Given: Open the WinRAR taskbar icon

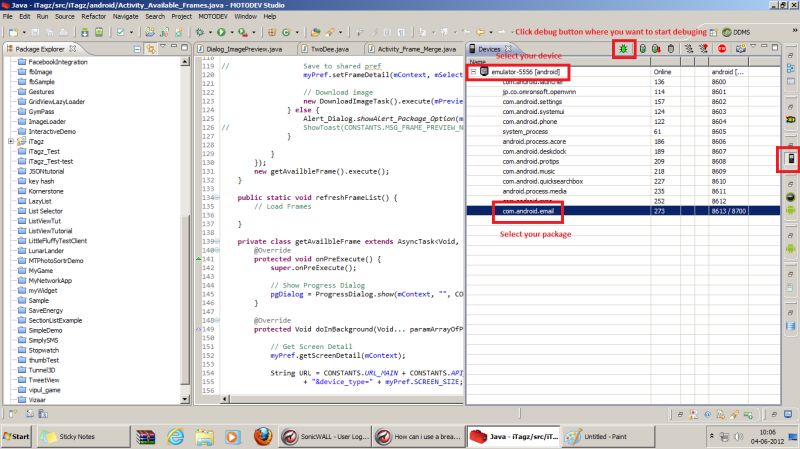Looking at the screenshot, I should (x=145, y=437).
